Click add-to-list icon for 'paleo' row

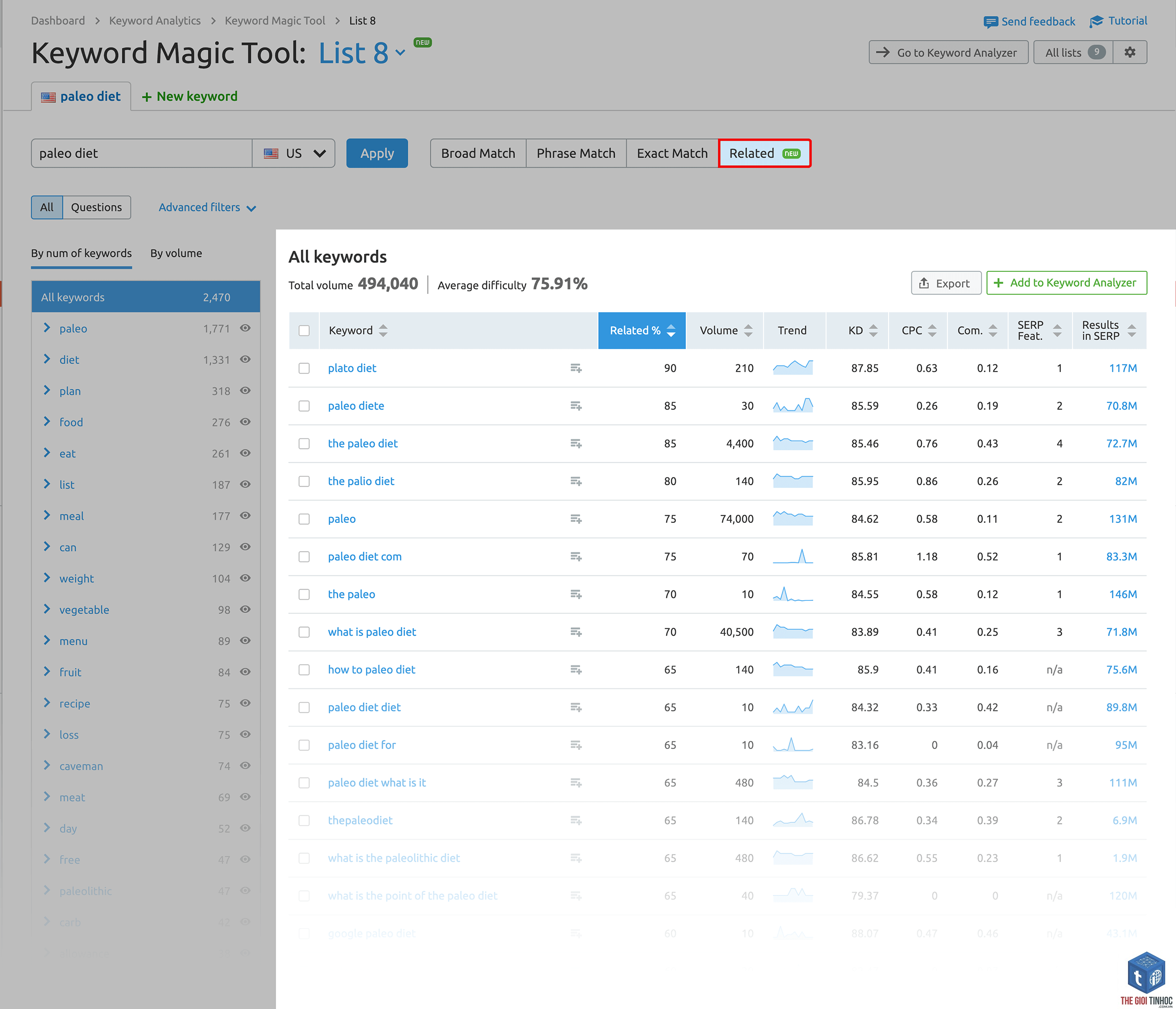(x=575, y=519)
